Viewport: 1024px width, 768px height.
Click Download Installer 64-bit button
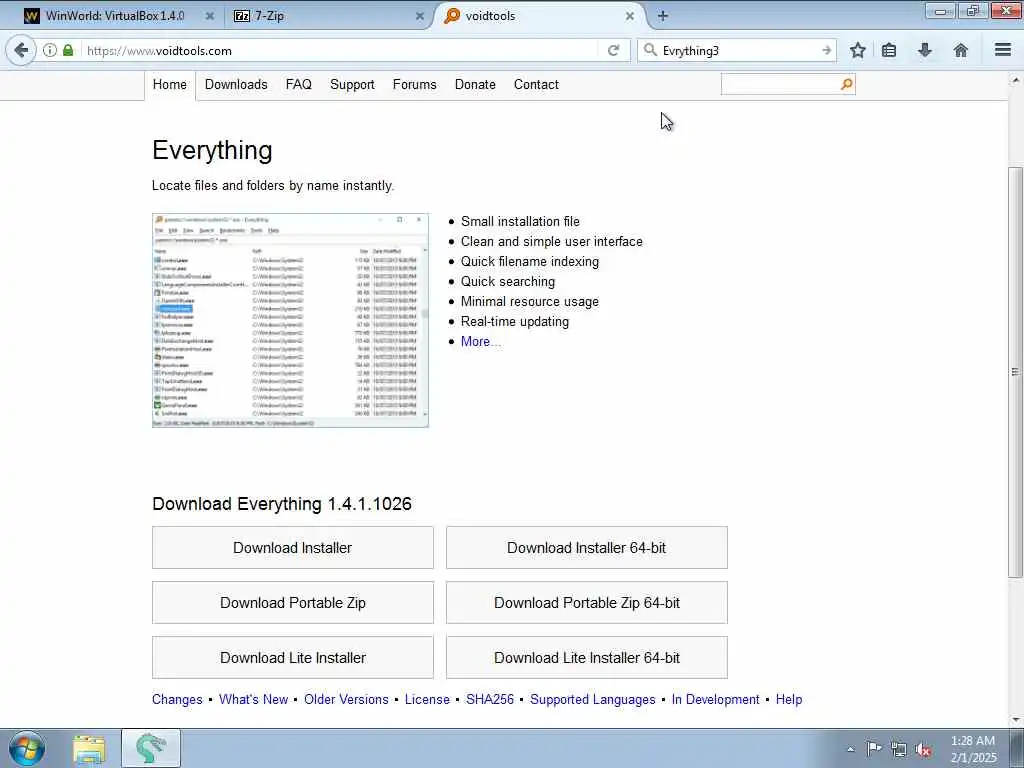(x=586, y=548)
